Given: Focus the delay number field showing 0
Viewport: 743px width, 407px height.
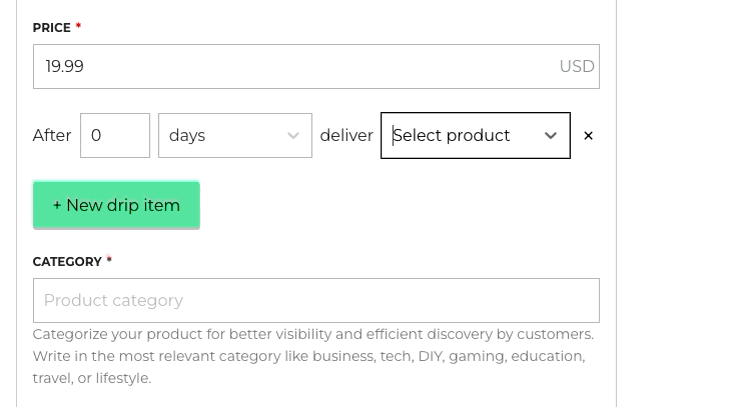Looking at the screenshot, I should tap(115, 136).
